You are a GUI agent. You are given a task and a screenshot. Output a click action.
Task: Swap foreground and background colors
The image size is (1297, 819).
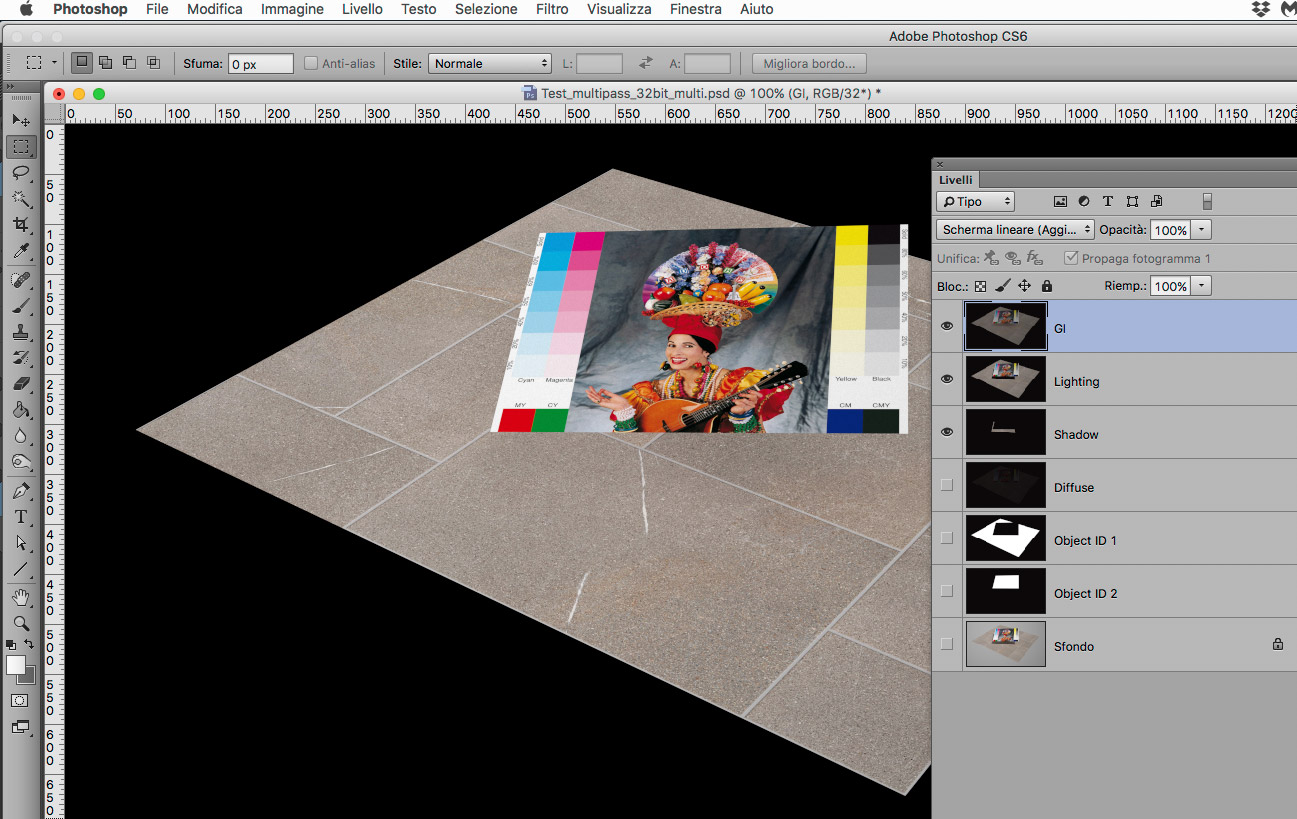29,645
